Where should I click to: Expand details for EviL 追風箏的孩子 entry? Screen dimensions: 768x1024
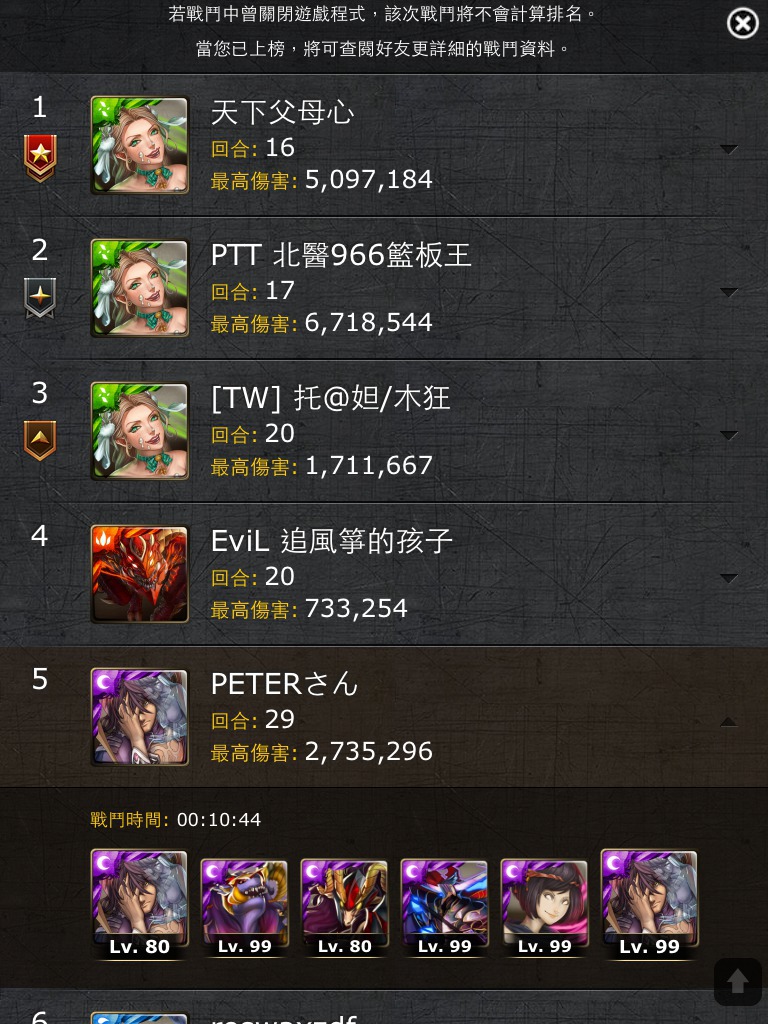729,578
